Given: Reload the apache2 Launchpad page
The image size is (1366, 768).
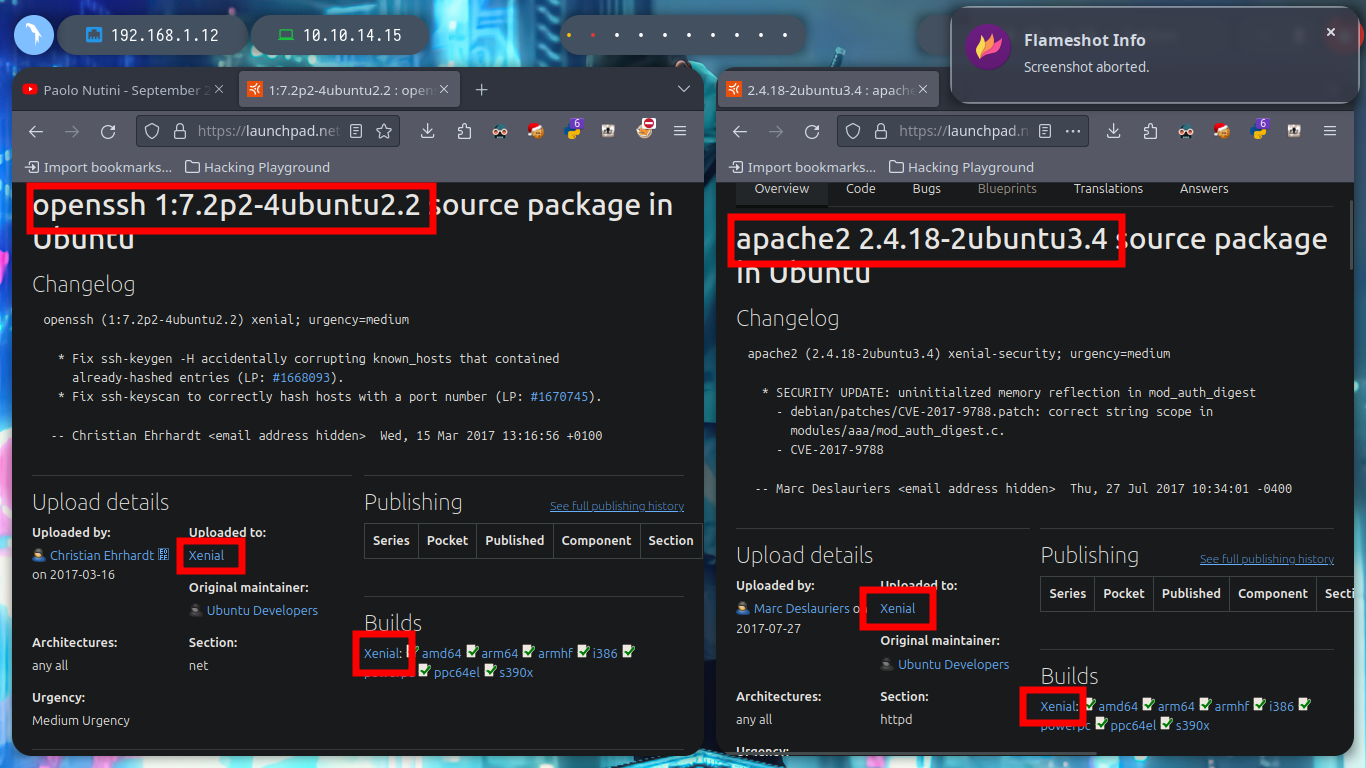Looking at the screenshot, I should pyautogui.click(x=812, y=131).
